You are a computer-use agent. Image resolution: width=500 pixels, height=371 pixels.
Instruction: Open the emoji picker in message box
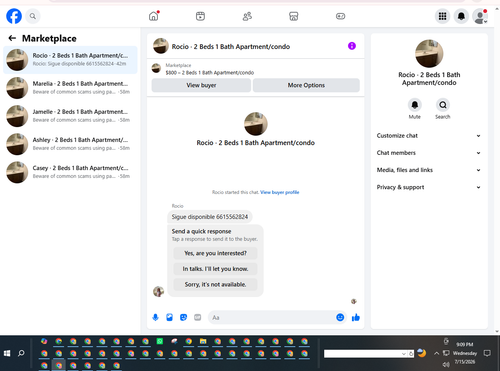[340, 317]
